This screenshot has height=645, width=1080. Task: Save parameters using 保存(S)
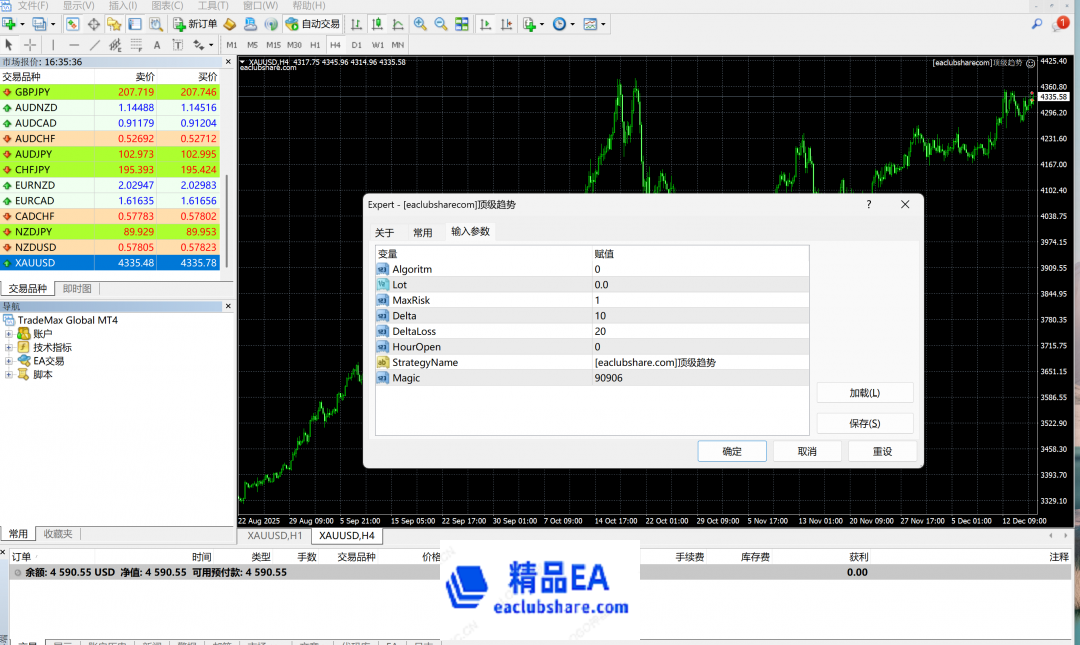864,422
